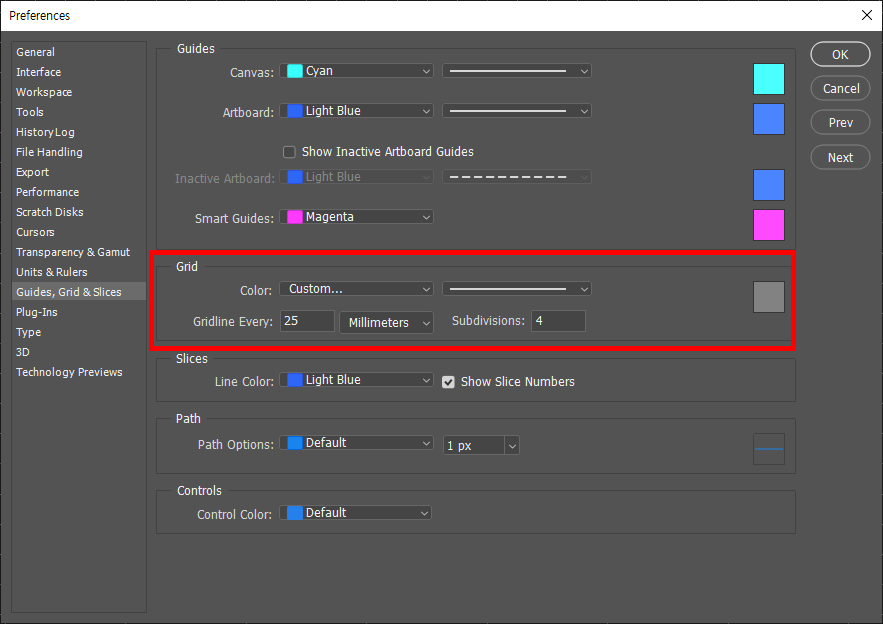Select Cursors preferences category

[x=35, y=232]
